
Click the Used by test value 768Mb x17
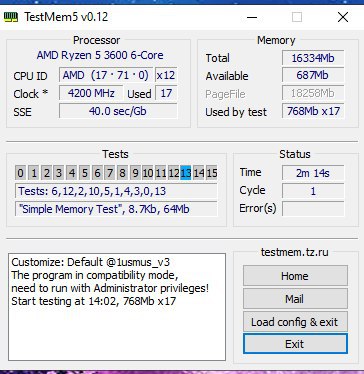click(313, 111)
